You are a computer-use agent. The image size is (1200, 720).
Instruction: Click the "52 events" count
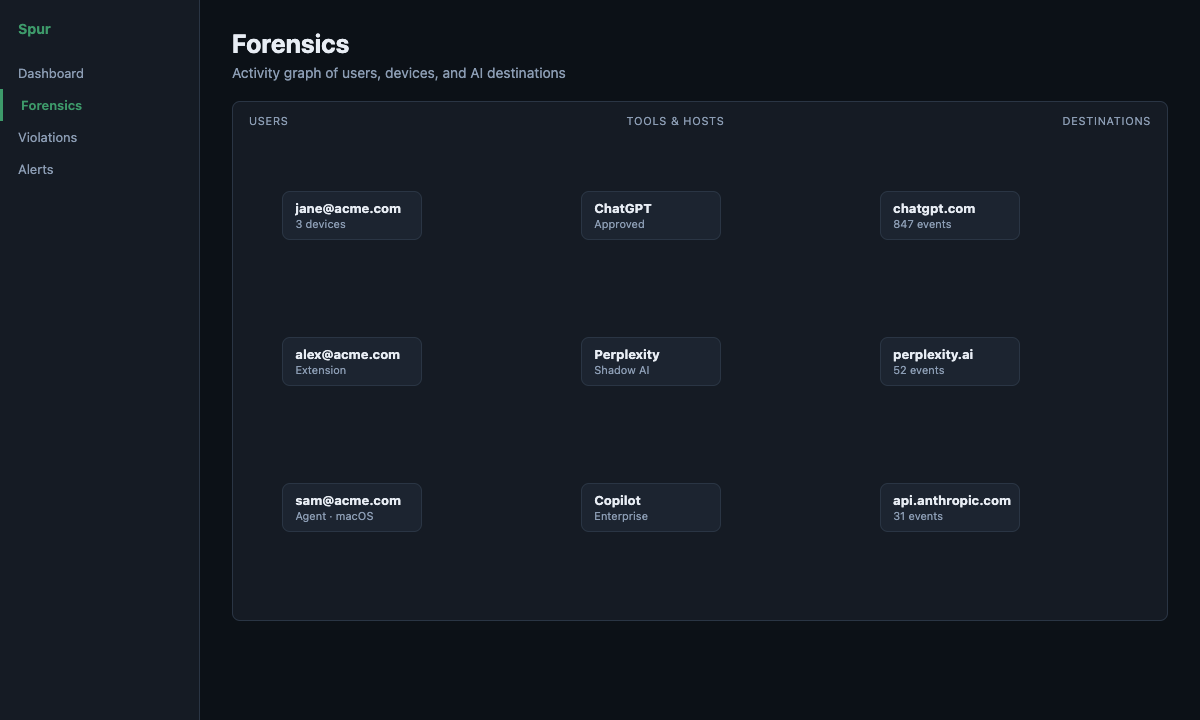tap(919, 370)
